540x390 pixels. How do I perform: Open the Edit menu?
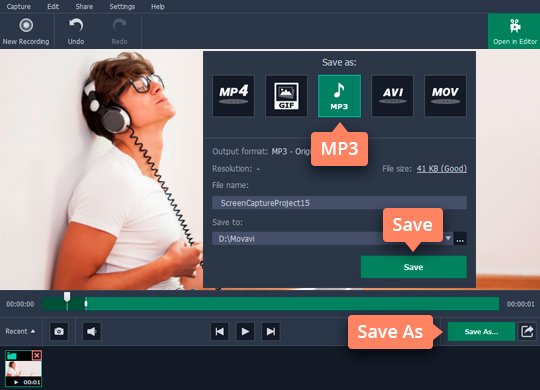pos(53,7)
